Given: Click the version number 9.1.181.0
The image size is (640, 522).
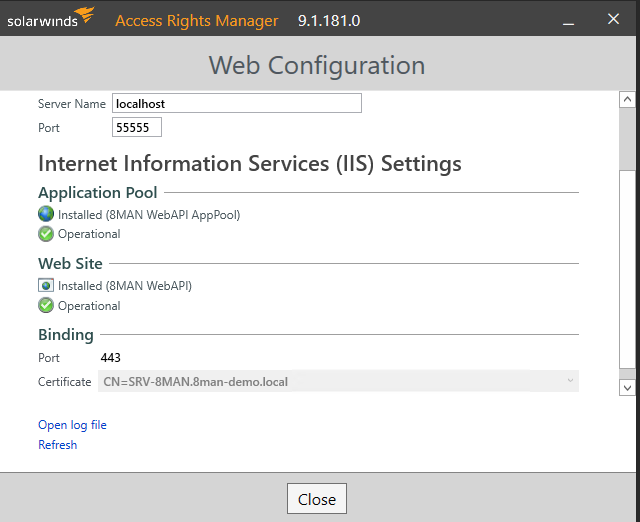Looking at the screenshot, I should click(x=329, y=20).
